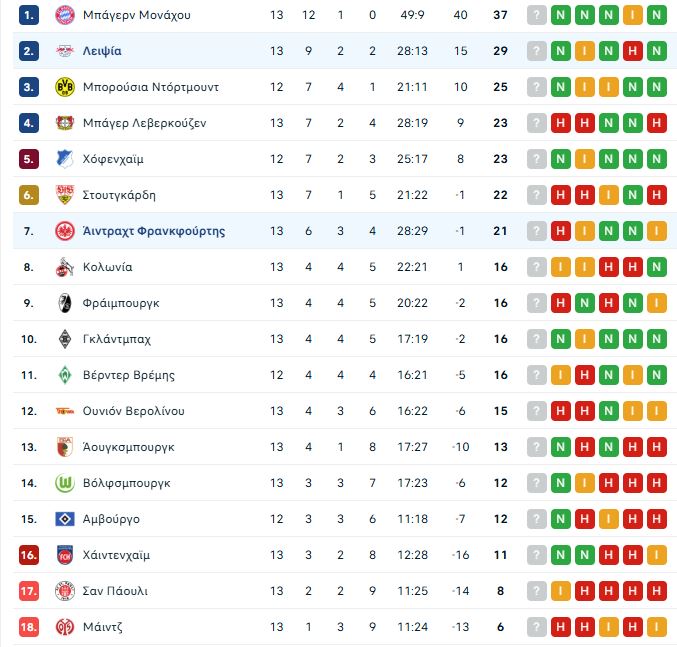Click the Werder Bremen green diamond logo

64,375
